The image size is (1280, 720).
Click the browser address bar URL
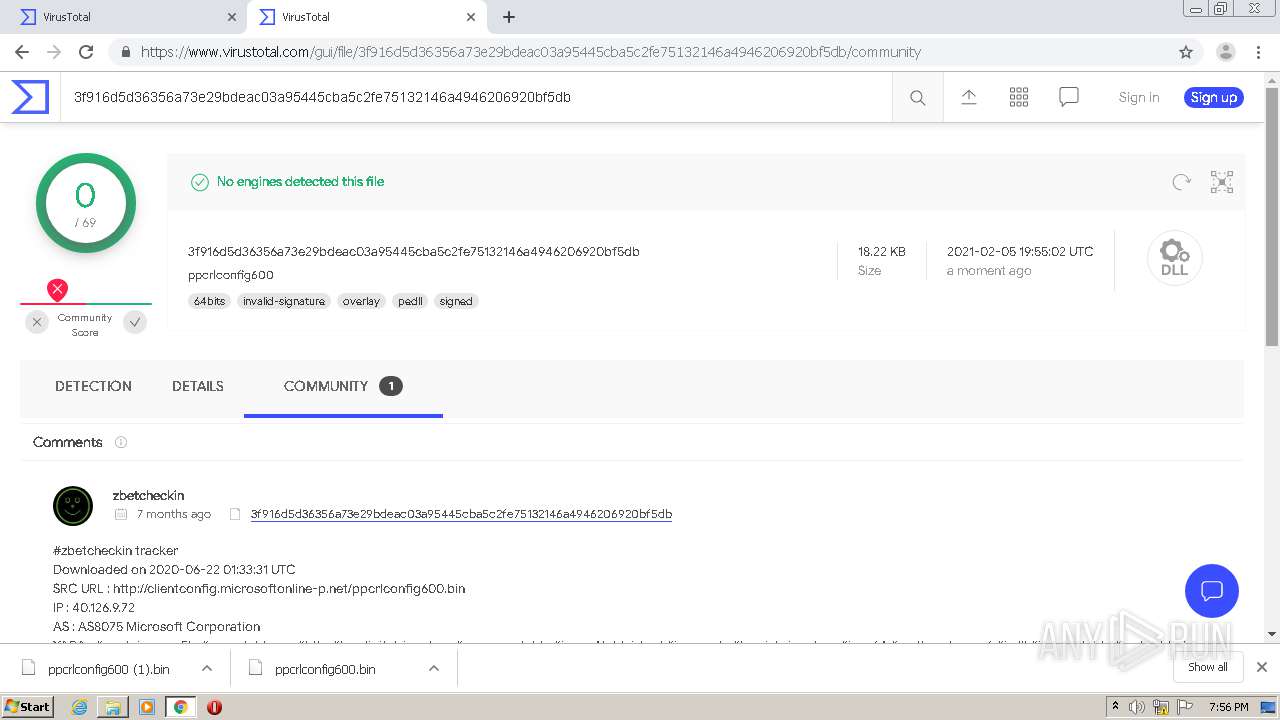[530, 52]
